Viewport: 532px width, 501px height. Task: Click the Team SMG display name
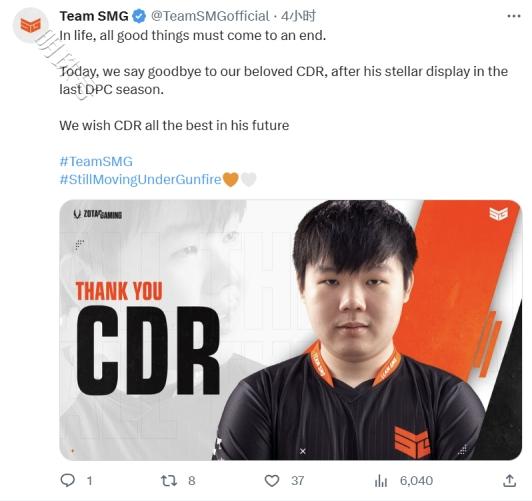[94, 16]
